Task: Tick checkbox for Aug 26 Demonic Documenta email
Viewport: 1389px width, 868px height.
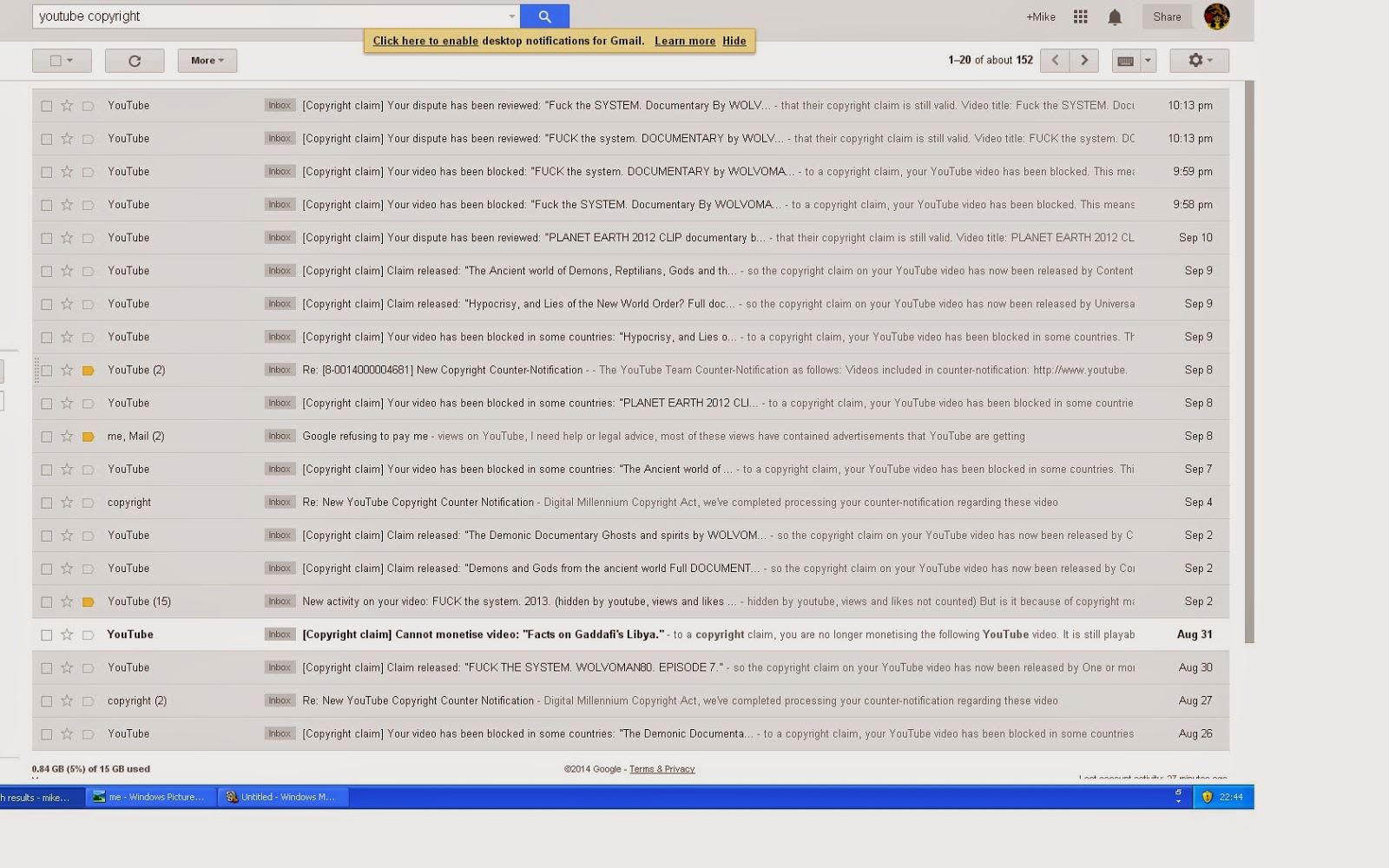Action: point(47,734)
